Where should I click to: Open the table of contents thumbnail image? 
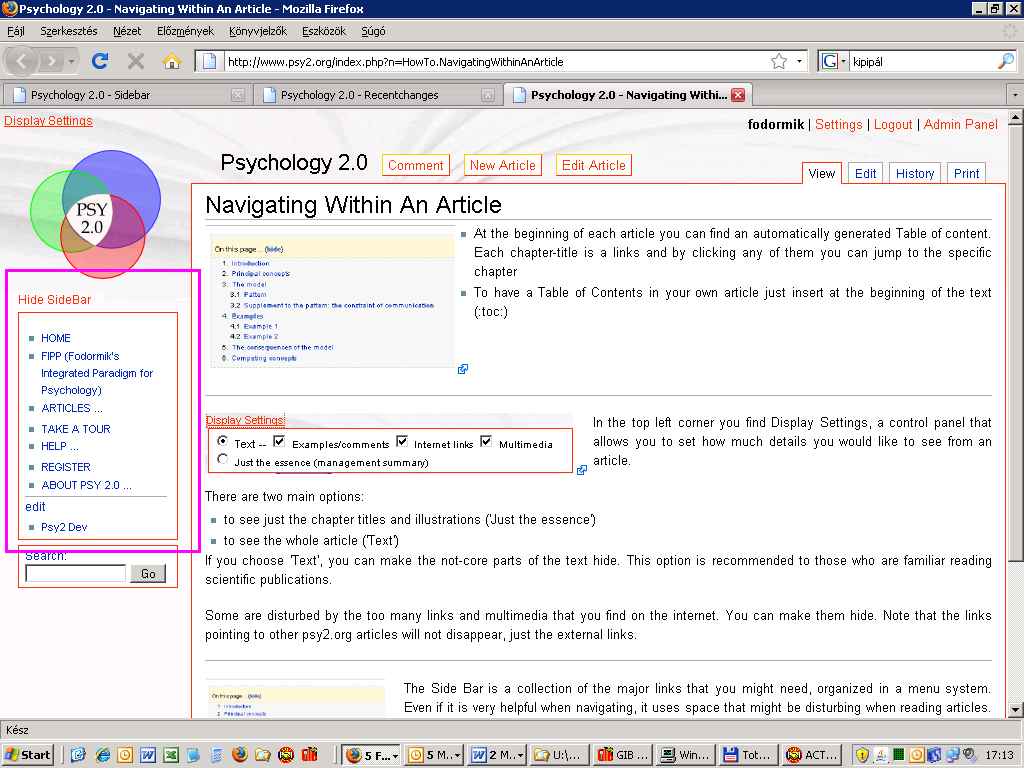click(332, 298)
